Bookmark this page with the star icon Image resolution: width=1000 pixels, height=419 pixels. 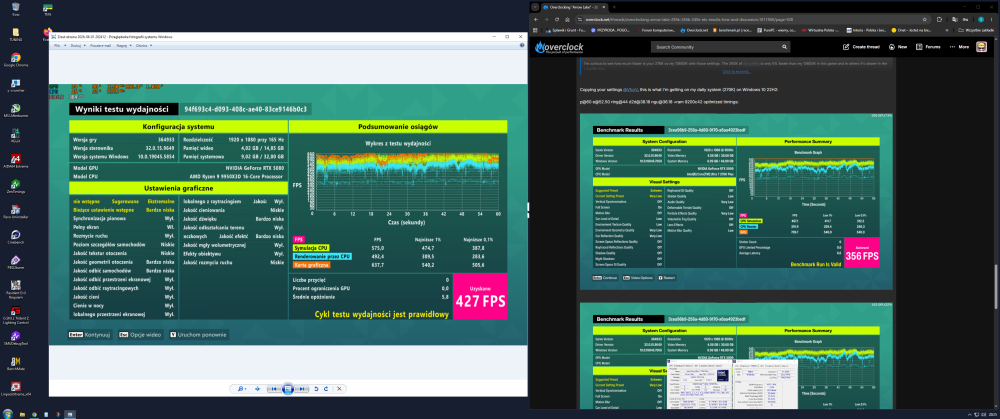coord(923,19)
